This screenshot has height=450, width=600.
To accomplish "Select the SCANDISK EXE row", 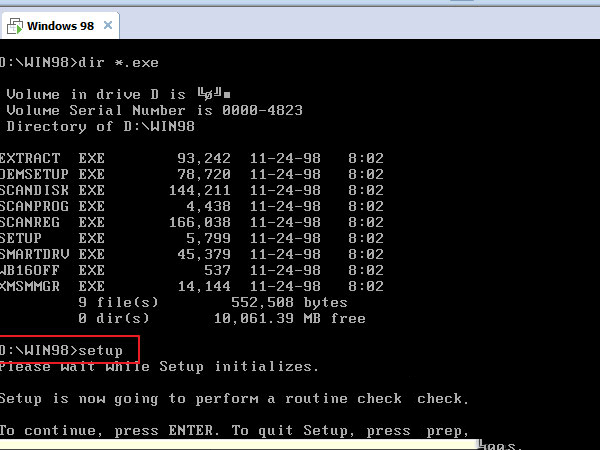I will tap(191, 191).
